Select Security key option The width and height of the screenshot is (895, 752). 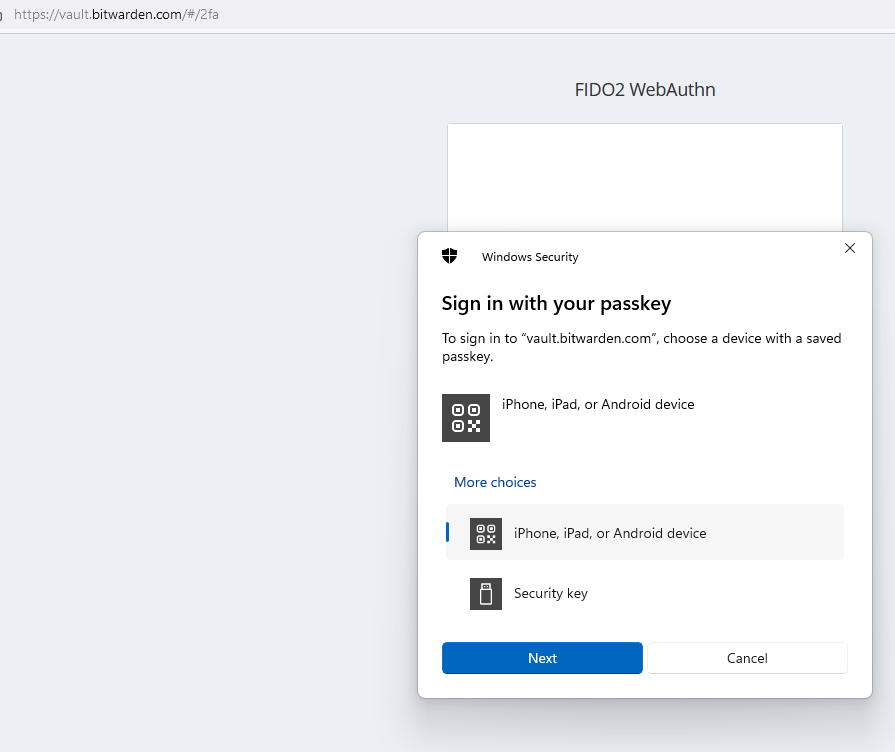[x=644, y=594]
